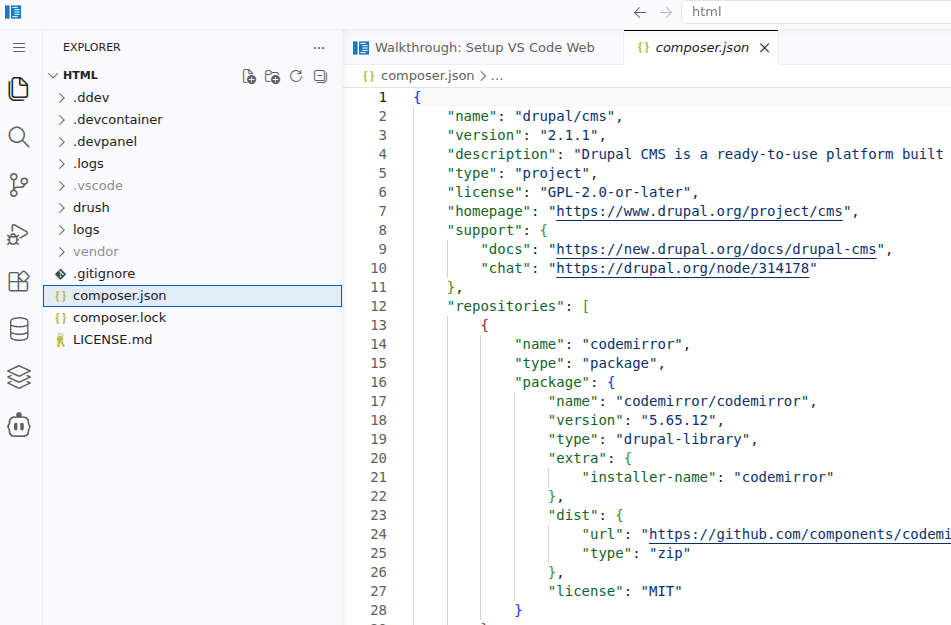This screenshot has height=625, width=951.
Task: Click the breadcrumb ellipsis segment
Action: pyautogui.click(x=497, y=76)
